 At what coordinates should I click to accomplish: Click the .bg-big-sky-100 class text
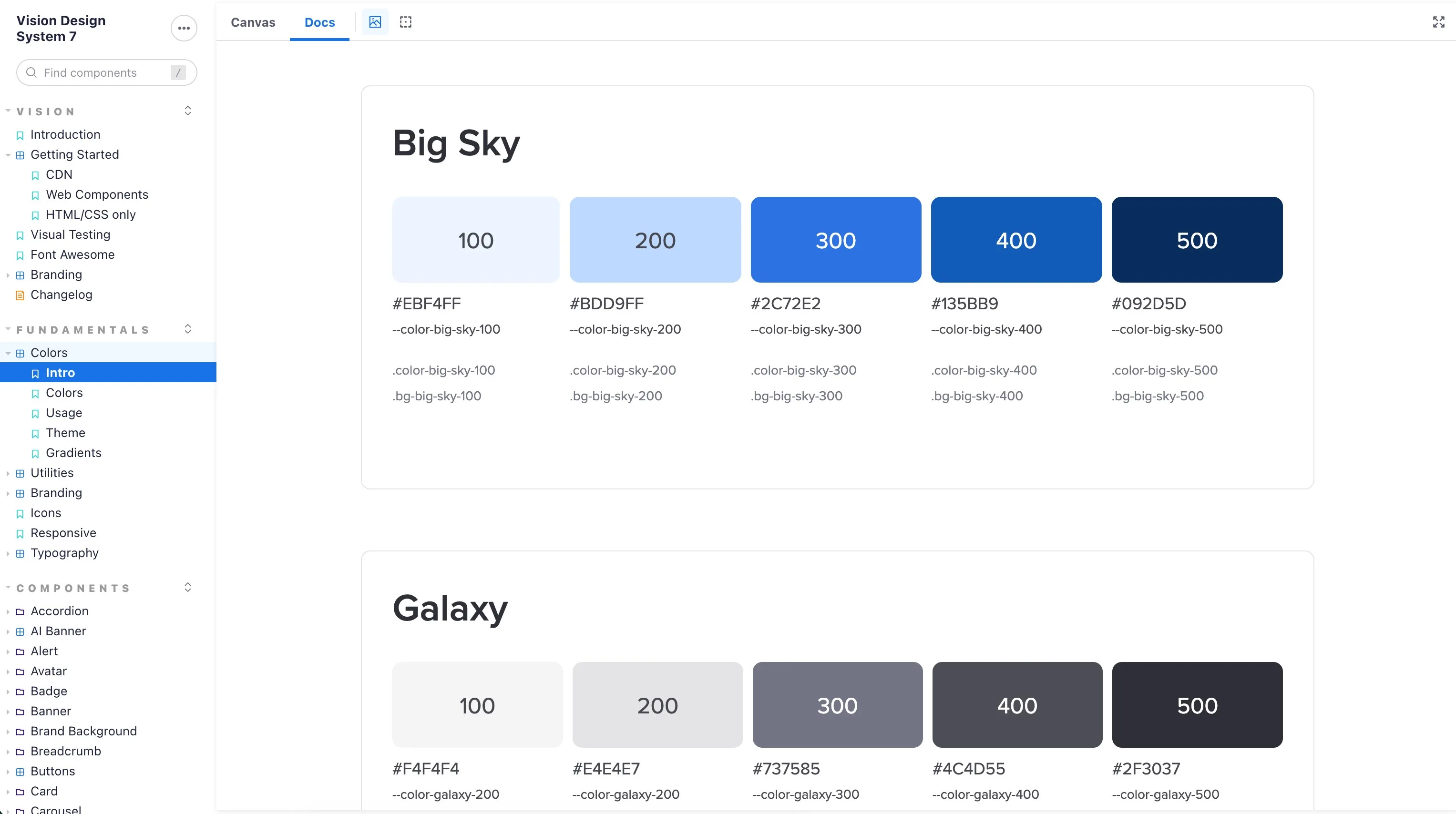437,396
